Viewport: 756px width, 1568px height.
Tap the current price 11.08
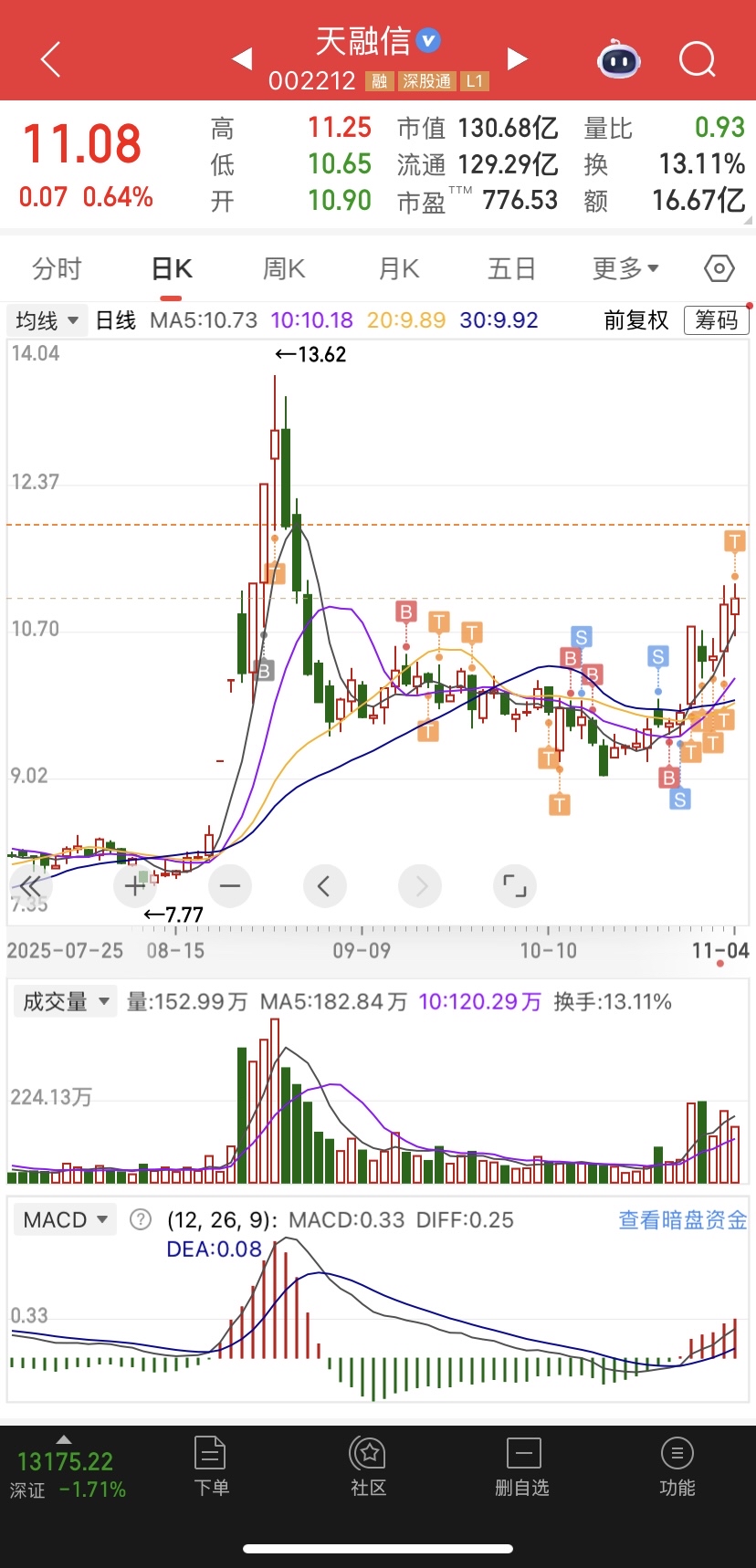tap(82, 144)
